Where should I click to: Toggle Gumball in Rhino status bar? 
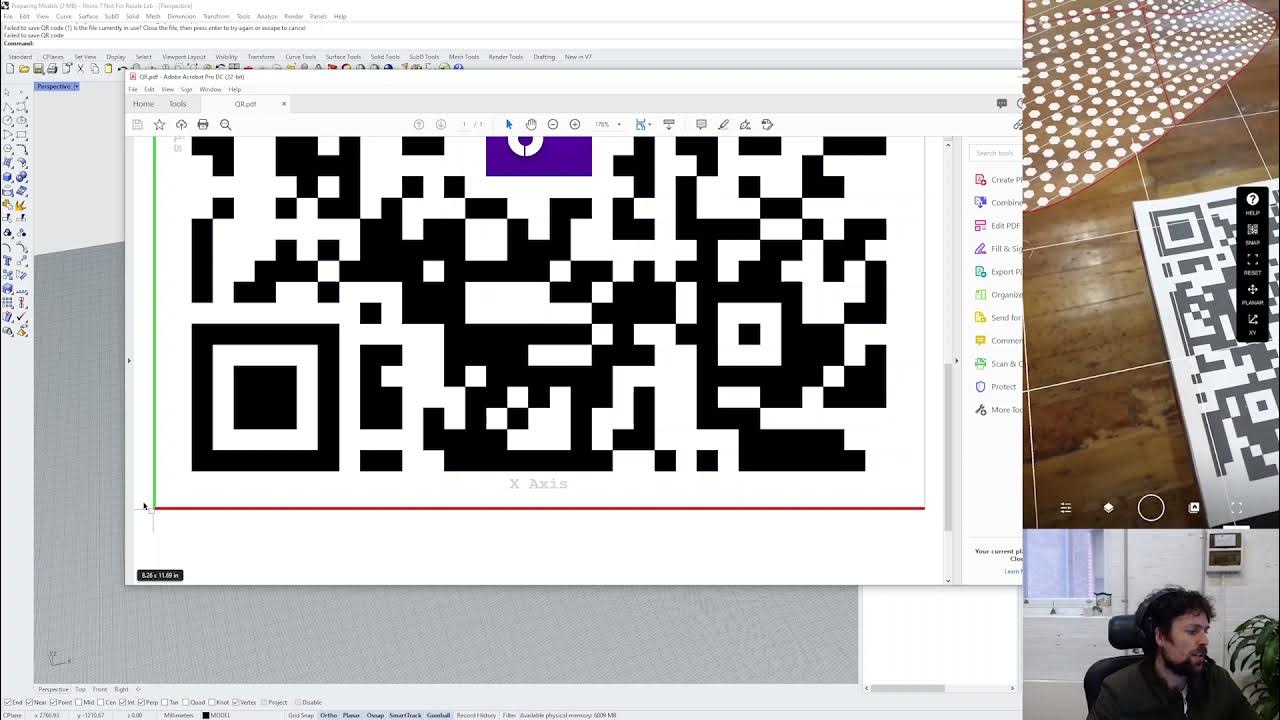438,715
